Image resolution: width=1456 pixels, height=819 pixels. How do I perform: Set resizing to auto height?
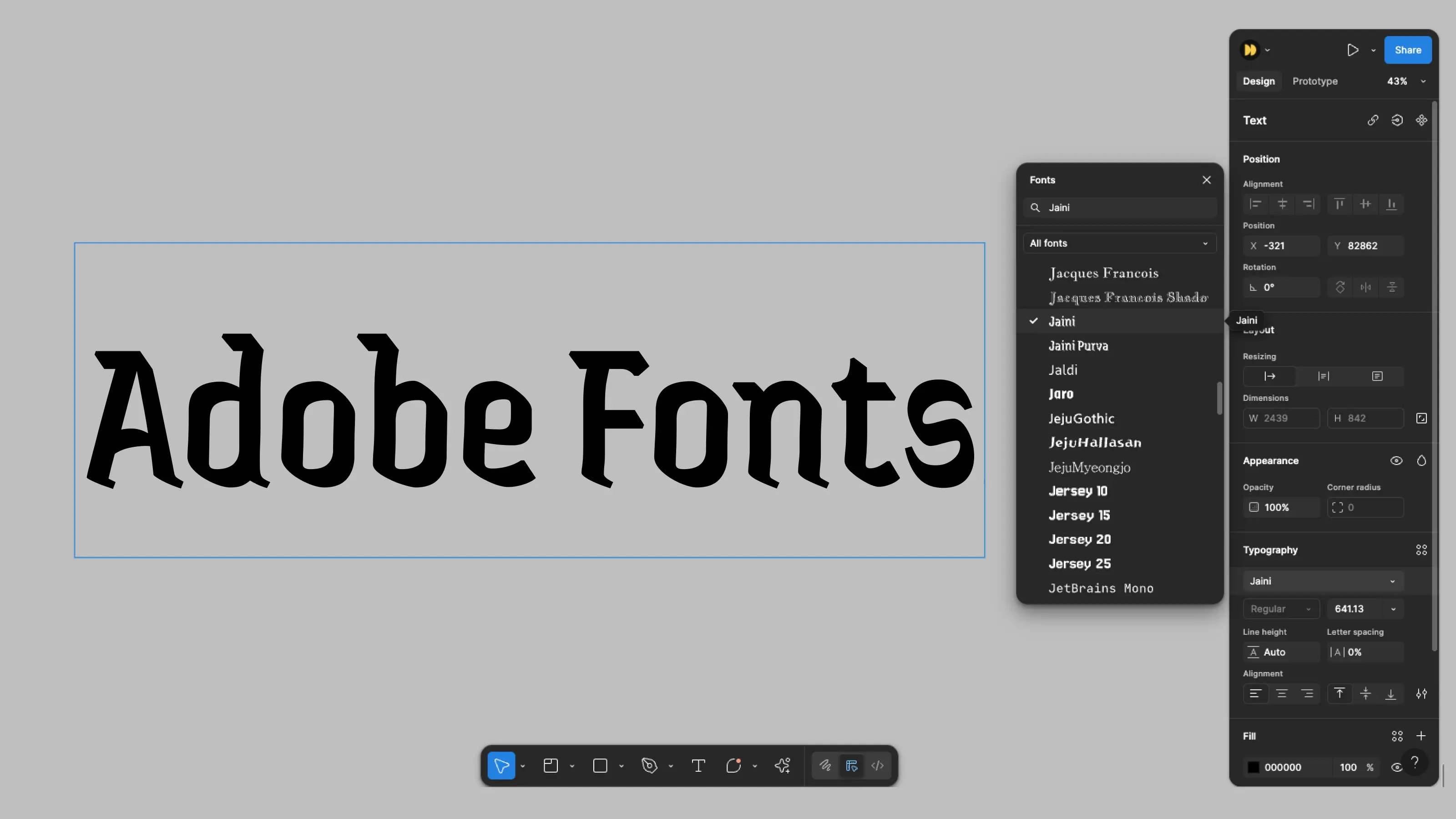[x=1324, y=376]
